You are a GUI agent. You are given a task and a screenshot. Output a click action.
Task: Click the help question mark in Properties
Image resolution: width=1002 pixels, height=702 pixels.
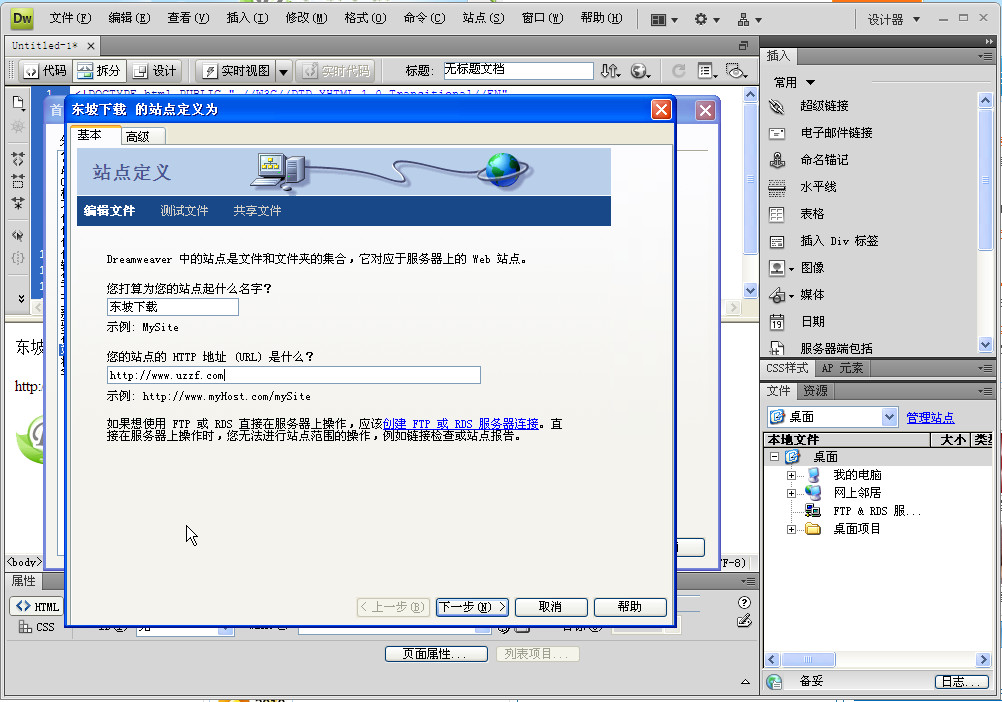coord(744,602)
